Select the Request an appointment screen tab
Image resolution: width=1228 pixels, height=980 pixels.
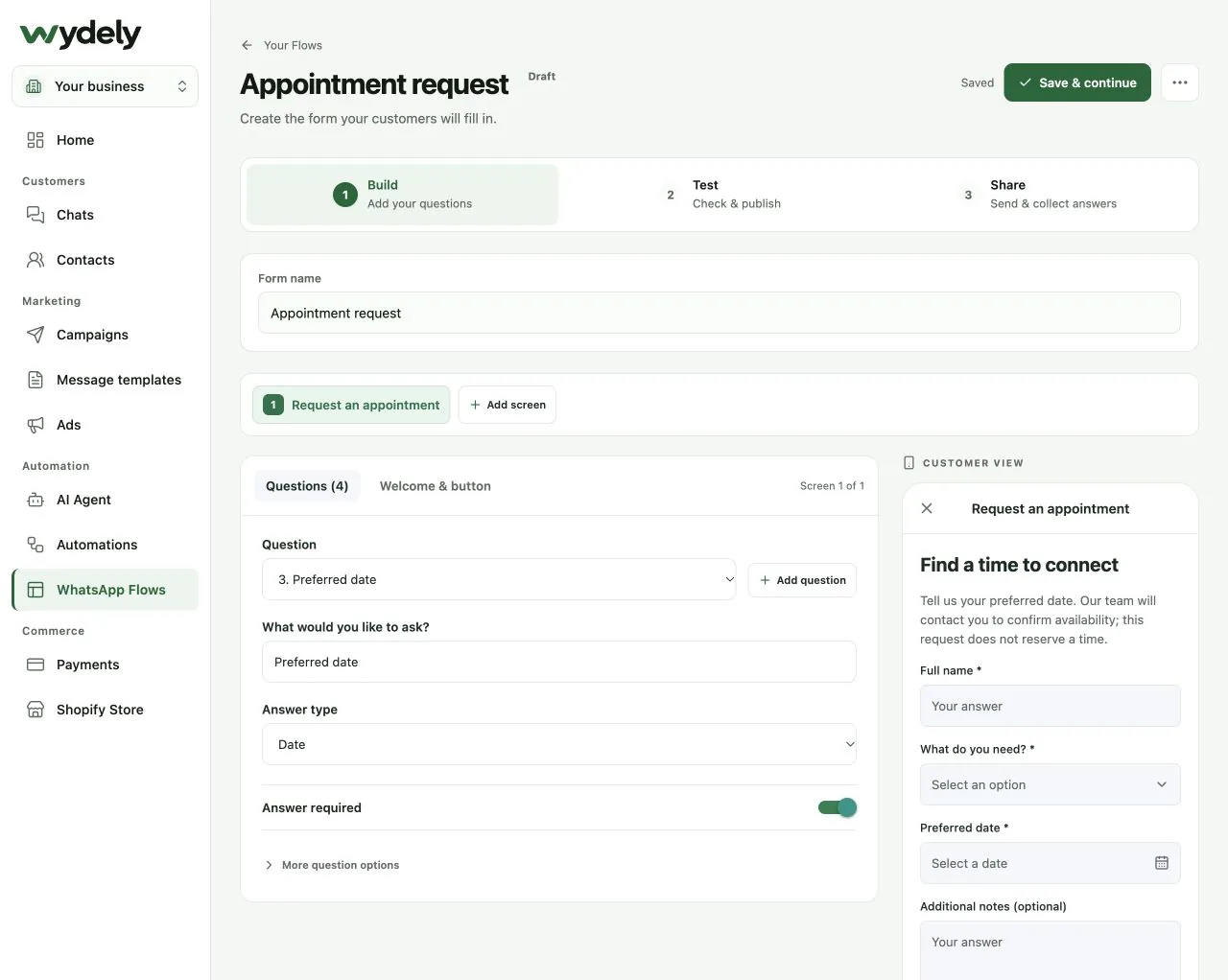click(x=351, y=405)
